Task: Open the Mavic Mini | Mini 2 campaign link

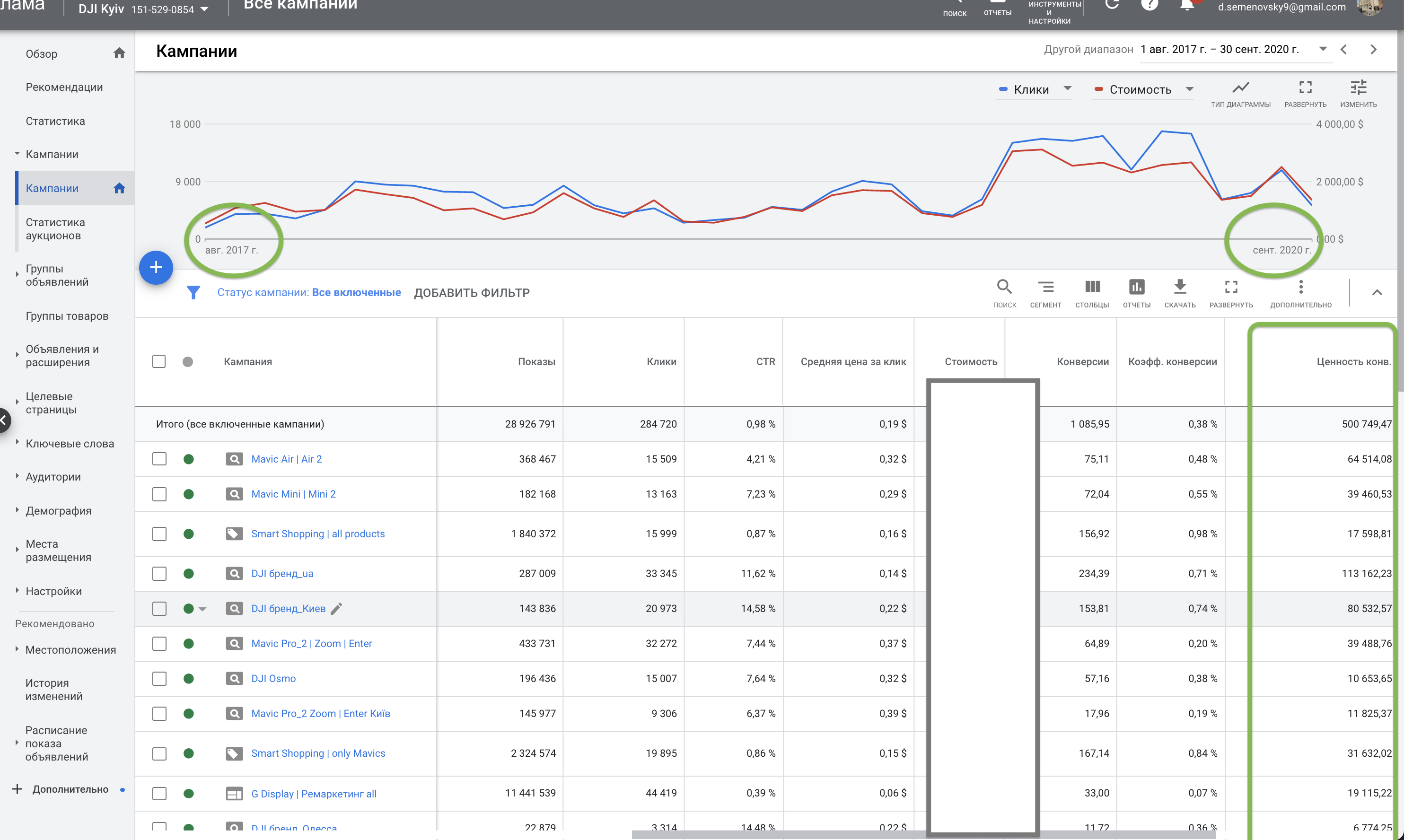Action: (x=293, y=494)
